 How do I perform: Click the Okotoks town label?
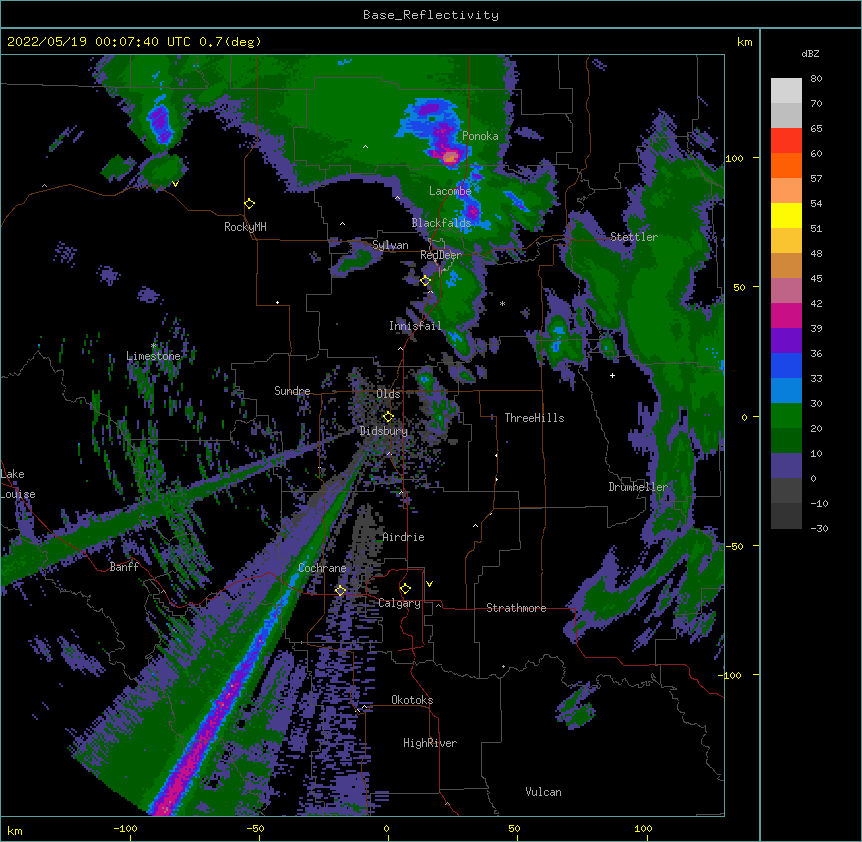pyautogui.click(x=412, y=700)
